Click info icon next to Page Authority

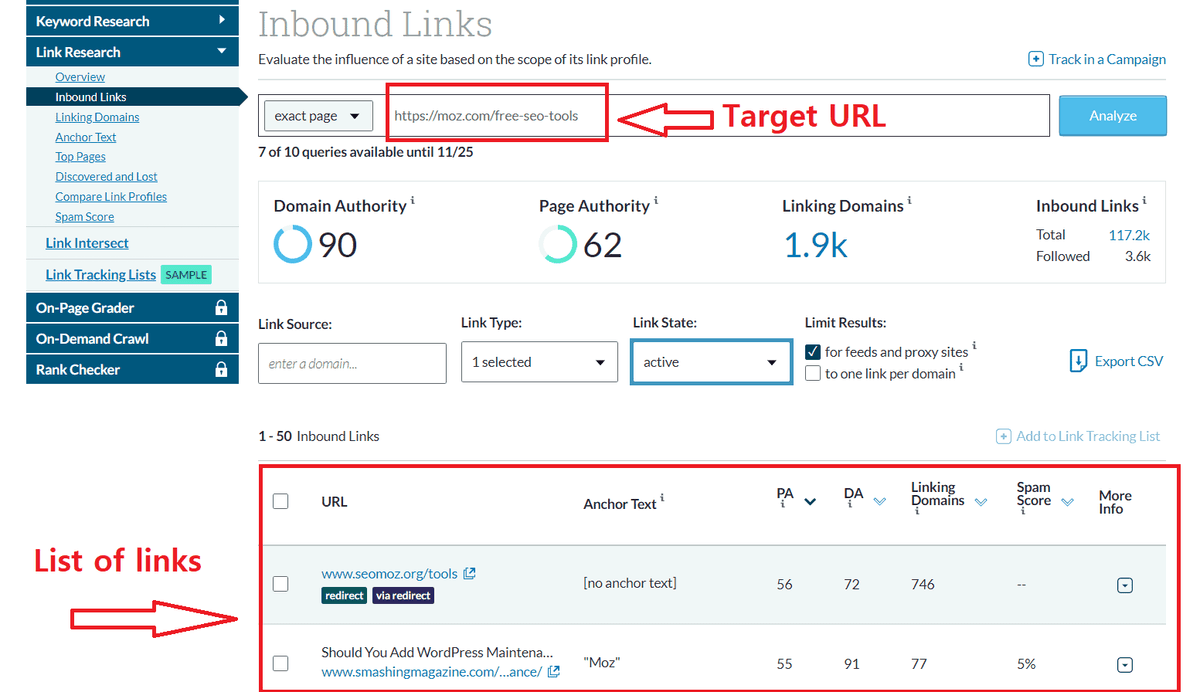tap(656, 201)
